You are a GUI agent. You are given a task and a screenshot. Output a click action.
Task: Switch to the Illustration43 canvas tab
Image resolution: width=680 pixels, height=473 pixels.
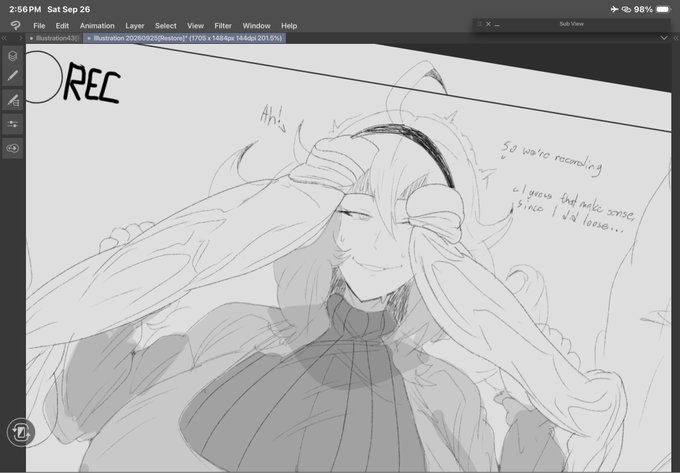(54, 38)
